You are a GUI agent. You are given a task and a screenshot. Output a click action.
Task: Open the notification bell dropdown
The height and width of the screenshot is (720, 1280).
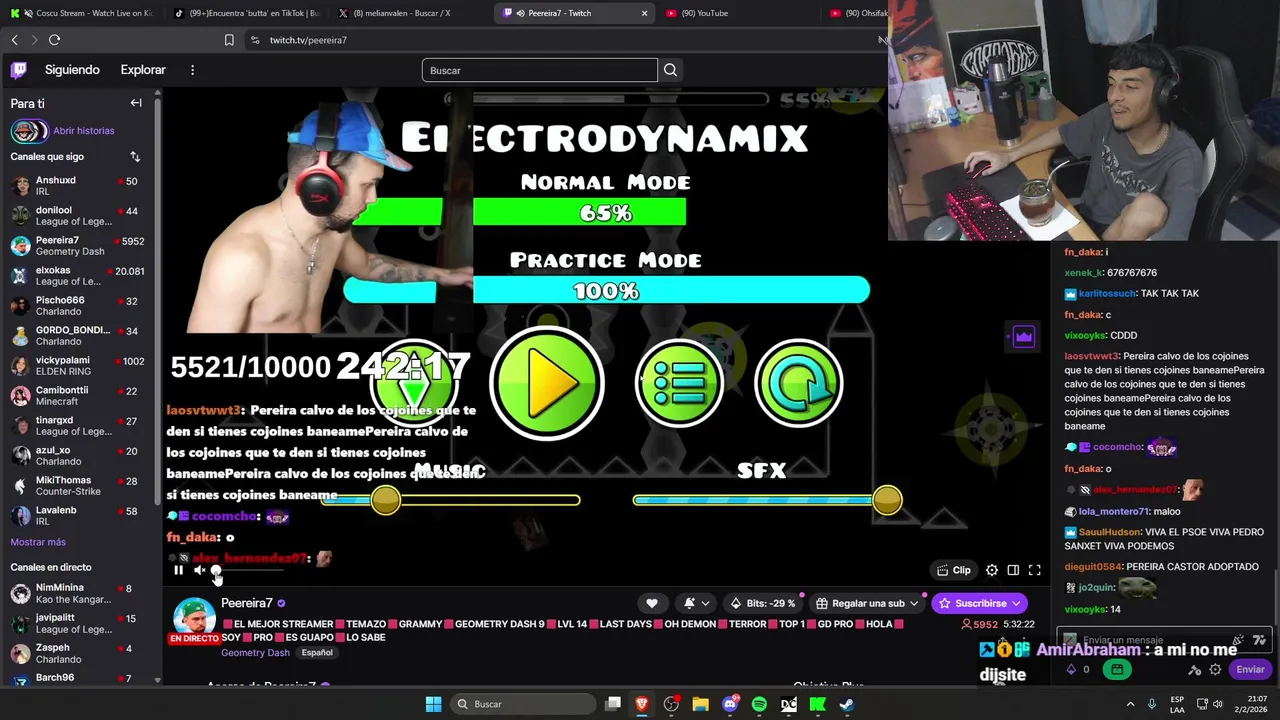pos(697,603)
